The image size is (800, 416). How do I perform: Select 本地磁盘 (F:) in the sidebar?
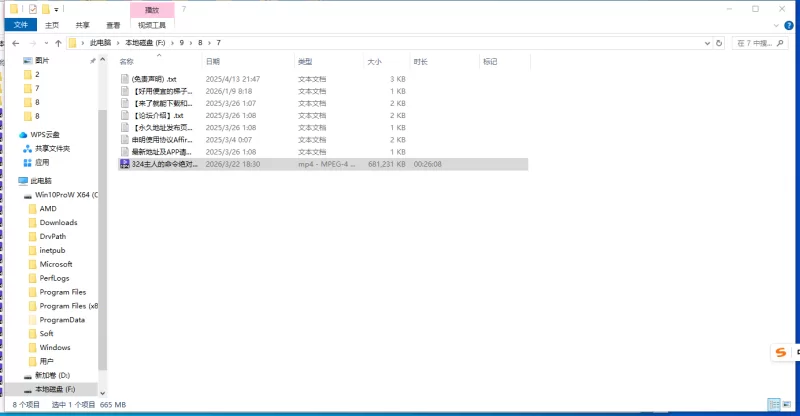[55, 389]
